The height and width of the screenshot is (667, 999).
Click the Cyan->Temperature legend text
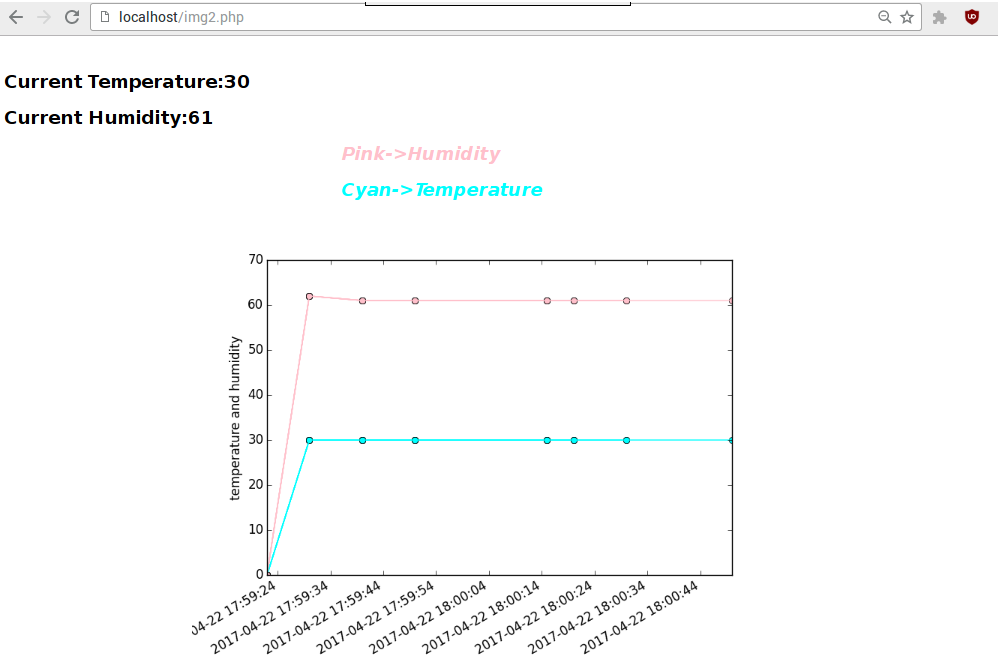coord(441,190)
